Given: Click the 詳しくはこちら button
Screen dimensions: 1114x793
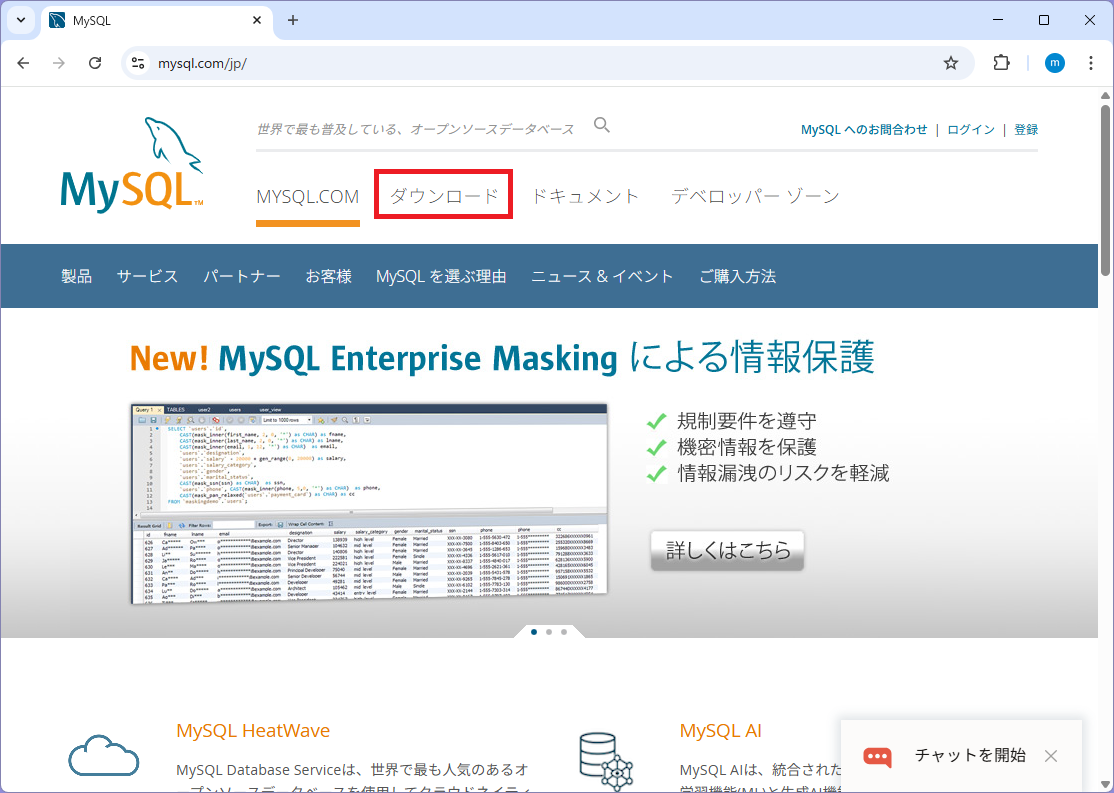Looking at the screenshot, I should tap(727, 550).
